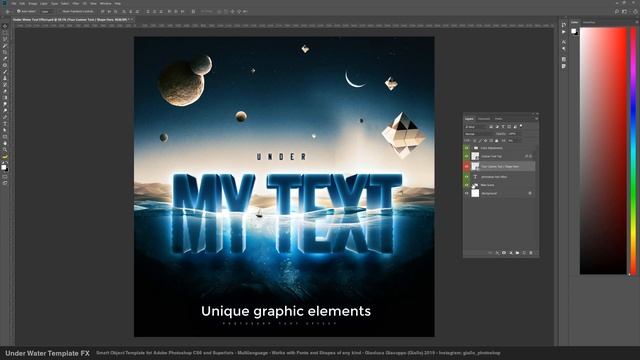This screenshot has width=640, height=360.
Task: Toggle layer filtering on/off switch
Action: tap(521, 126)
